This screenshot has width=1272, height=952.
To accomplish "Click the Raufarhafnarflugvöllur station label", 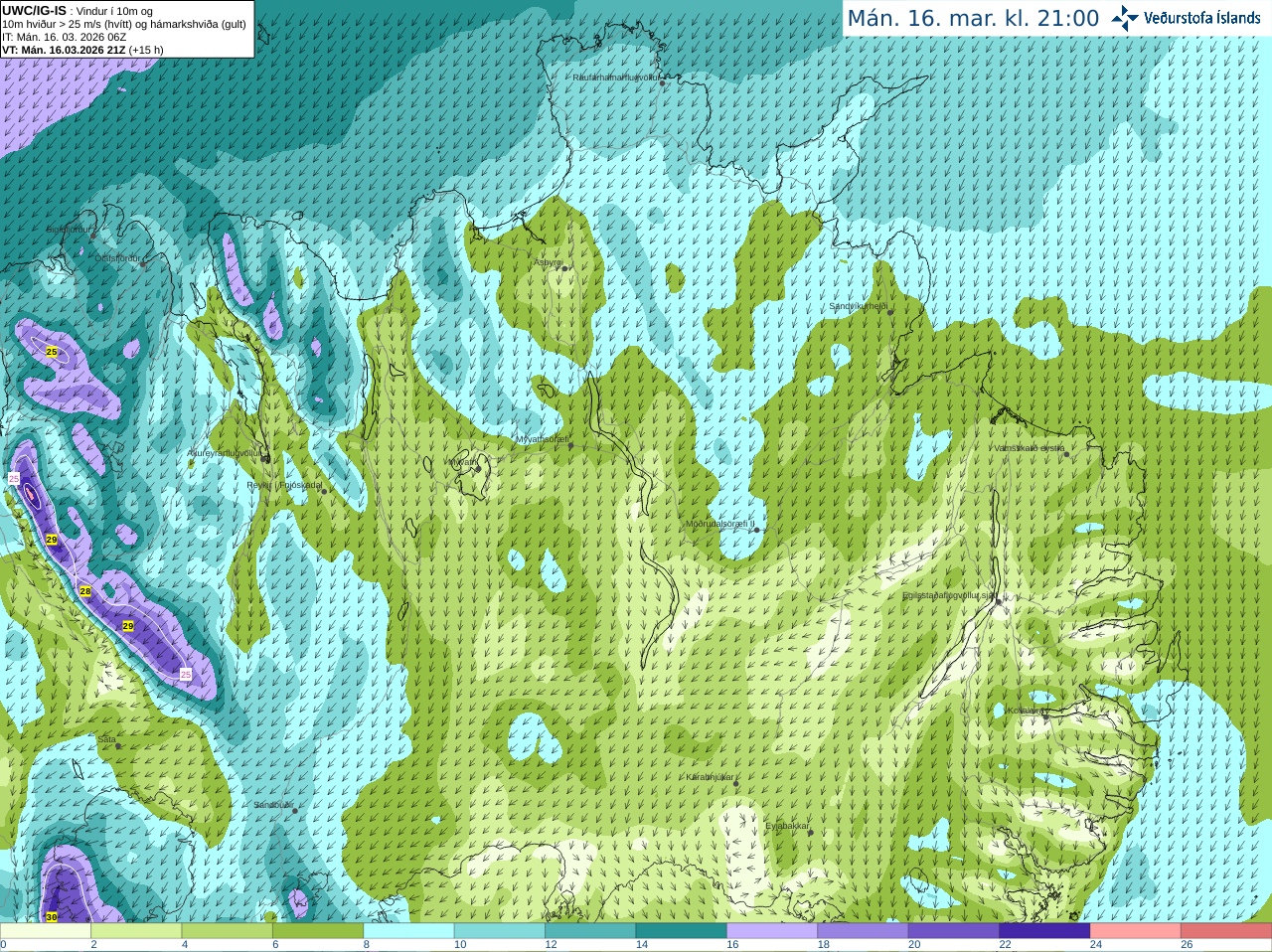I will point(616,77).
